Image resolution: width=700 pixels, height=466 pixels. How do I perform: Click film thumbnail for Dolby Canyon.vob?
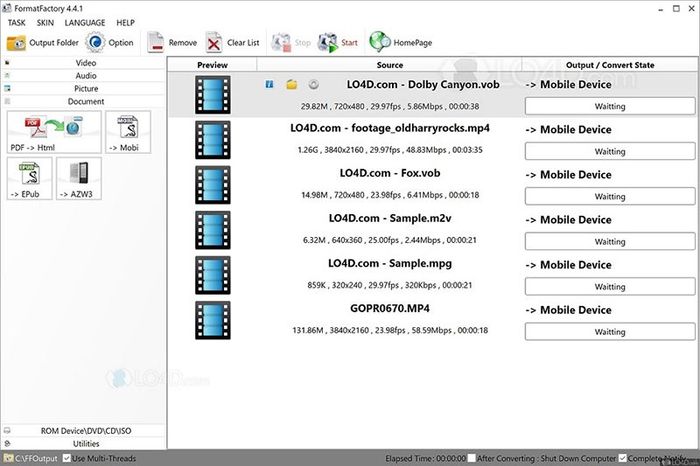click(213, 95)
